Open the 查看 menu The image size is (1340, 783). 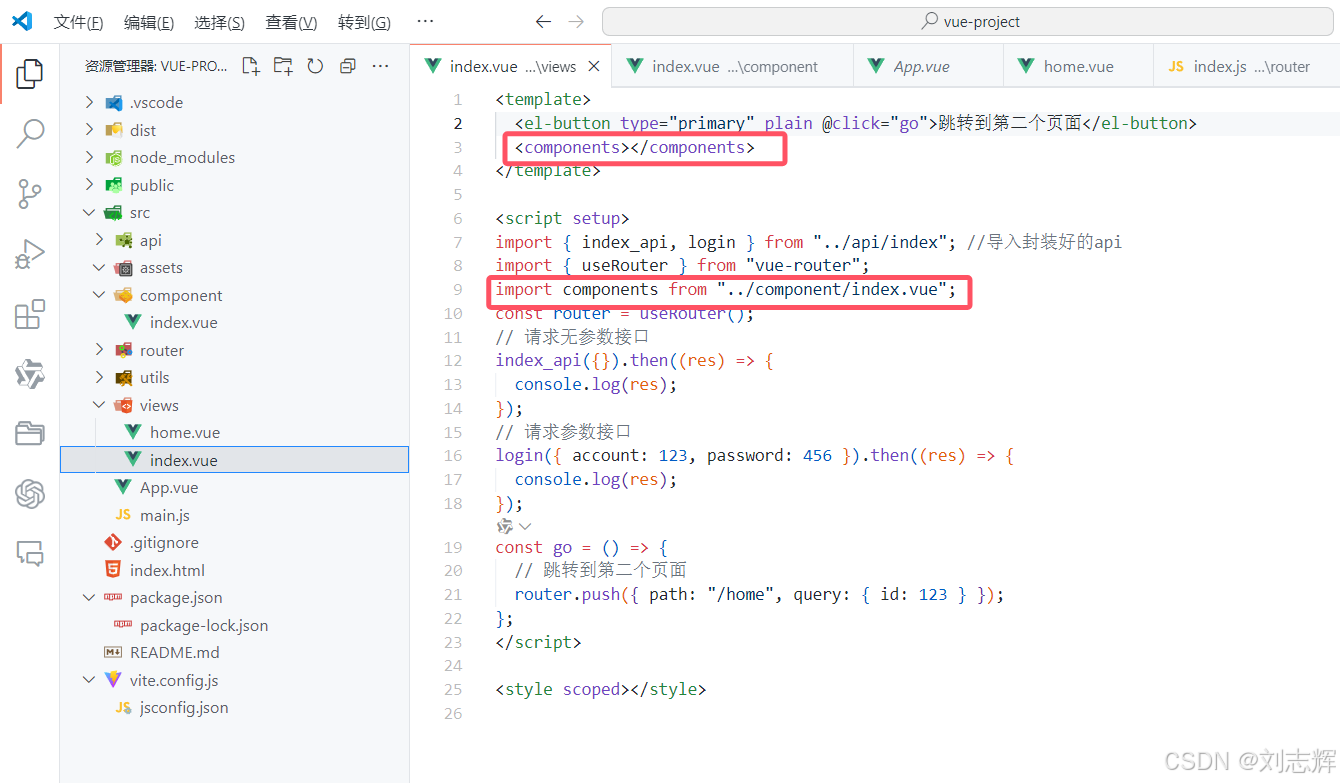coord(290,21)
